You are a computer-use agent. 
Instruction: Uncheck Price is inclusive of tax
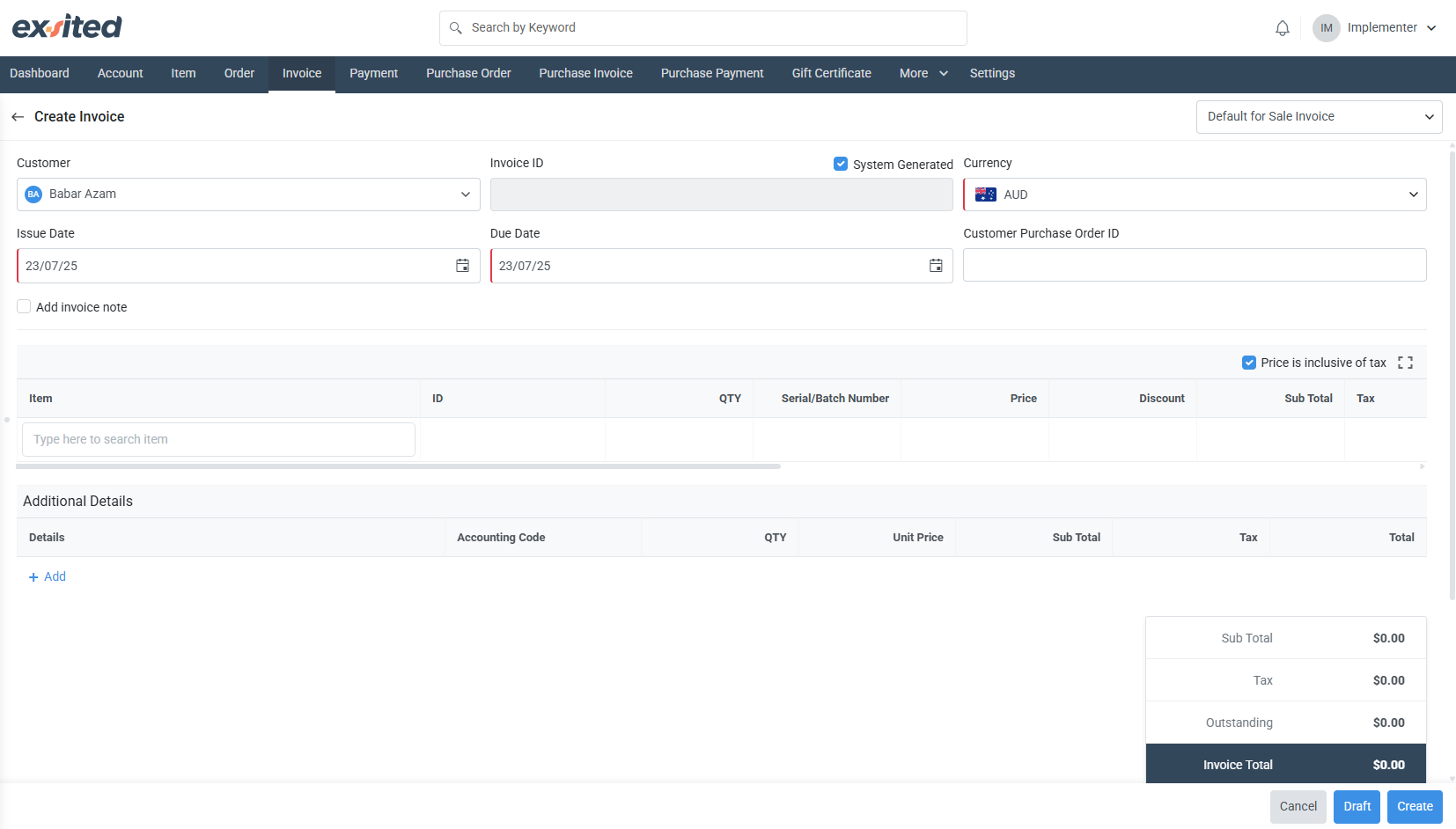coord(1248,363)
